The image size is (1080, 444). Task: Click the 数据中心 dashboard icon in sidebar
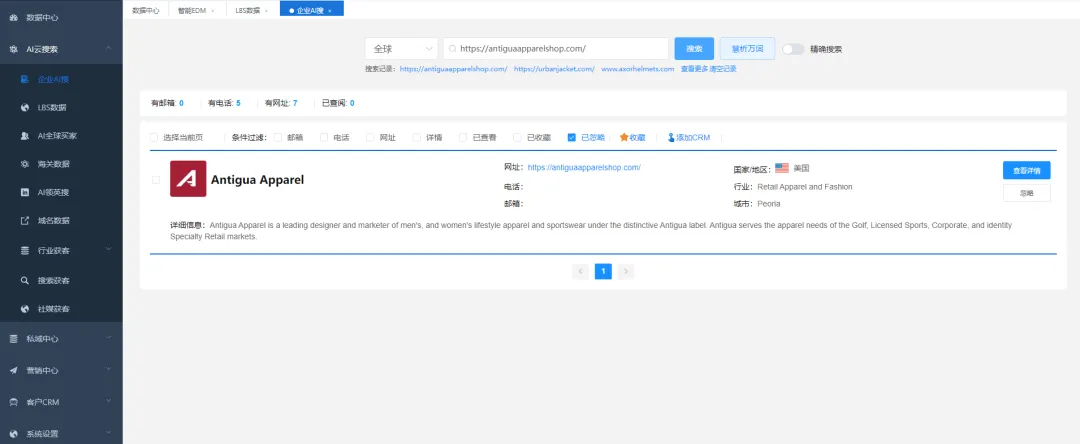(13, 18)
